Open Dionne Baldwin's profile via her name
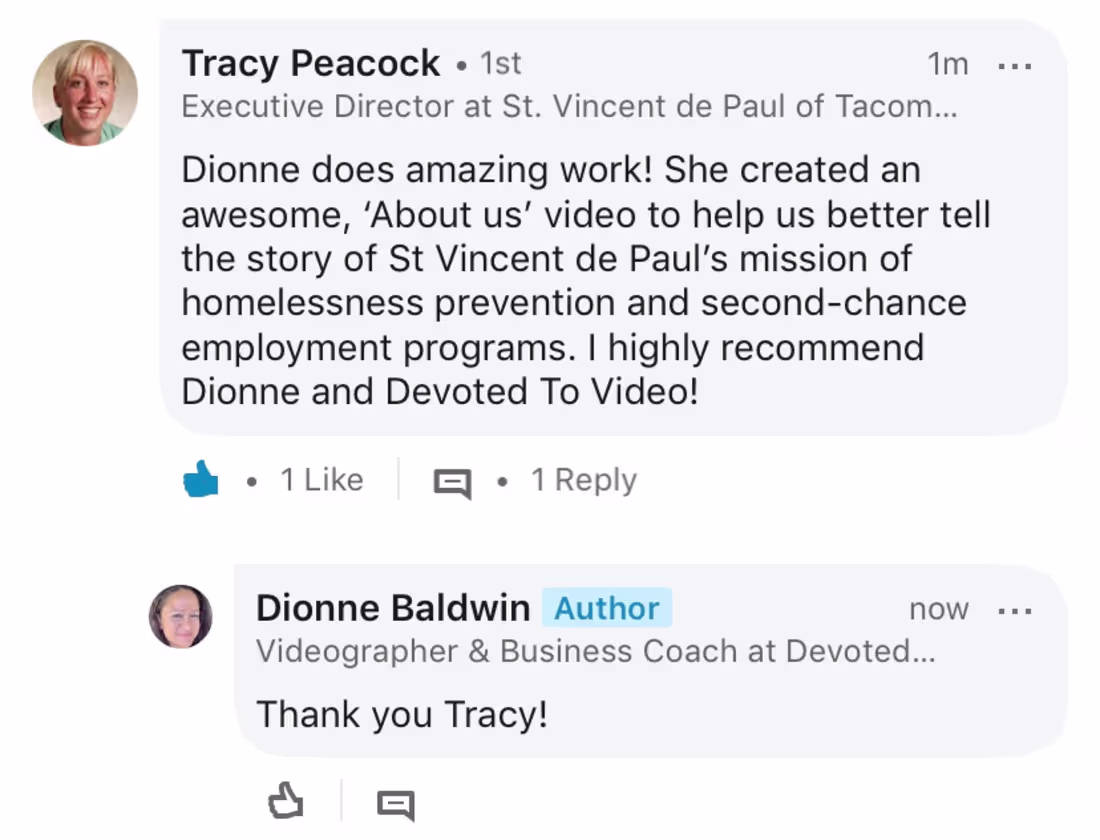 [392, 608]
